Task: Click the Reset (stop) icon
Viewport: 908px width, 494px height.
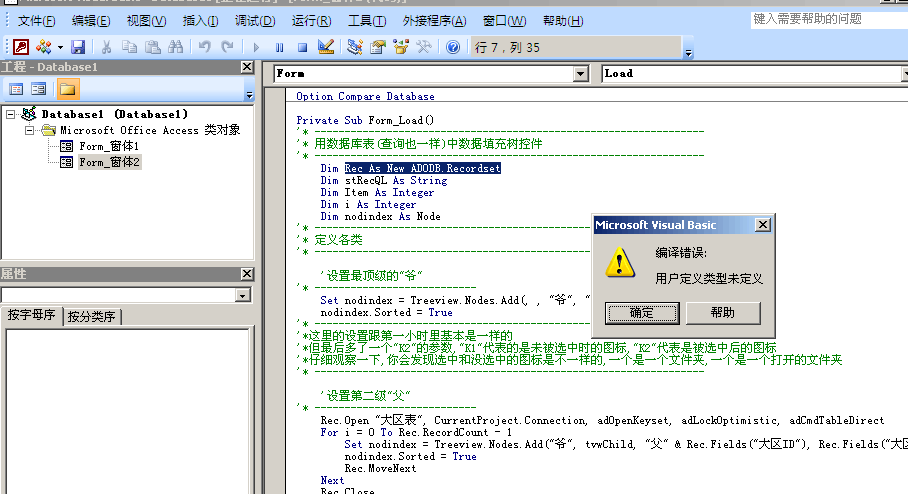Action: pos(302,47)
